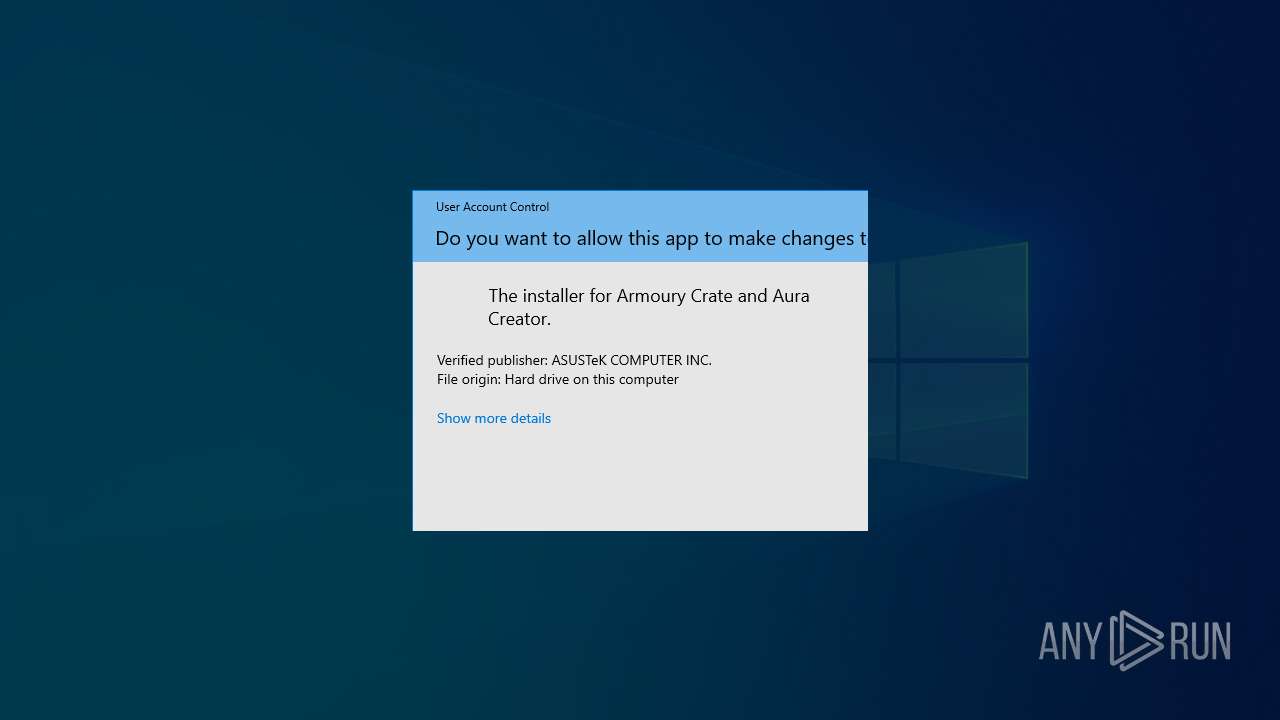
Task: Open the Show more details link
Action: (494, 418)
